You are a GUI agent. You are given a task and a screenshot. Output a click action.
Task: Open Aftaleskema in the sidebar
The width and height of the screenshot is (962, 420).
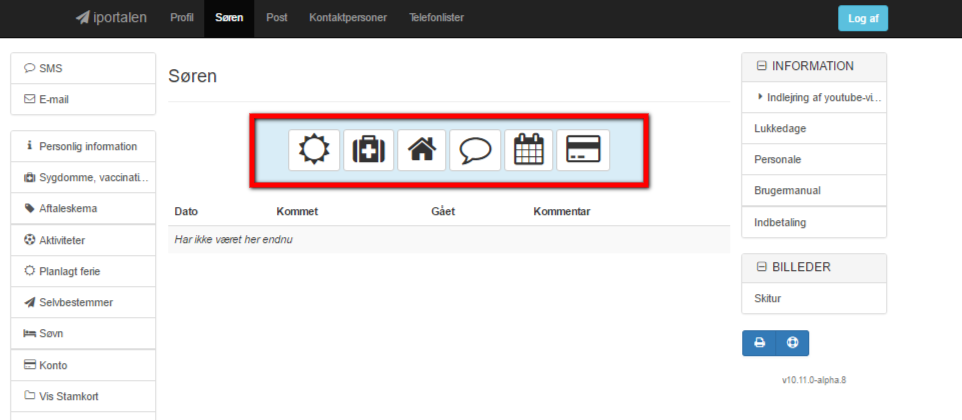pos(83,208)
